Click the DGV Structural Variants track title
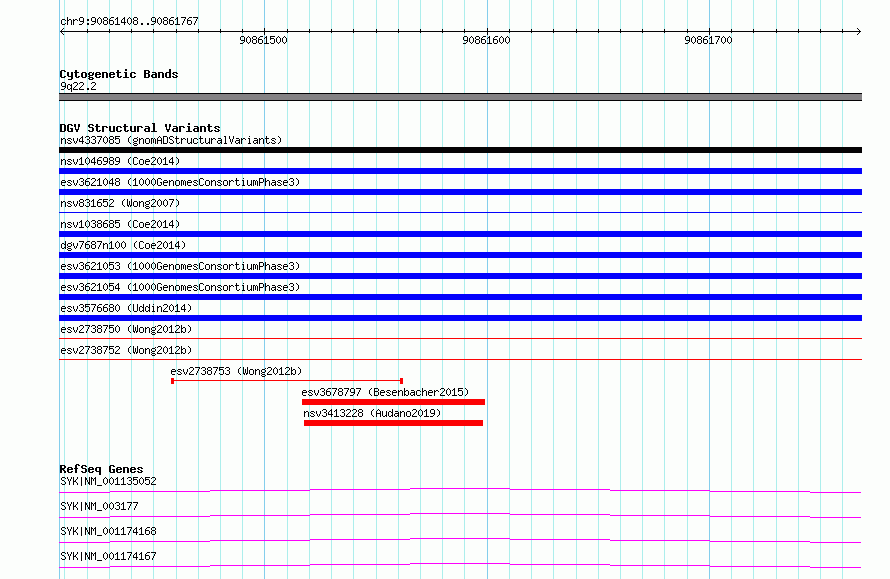Screen dimensions: 890x579 click(140, 128)
